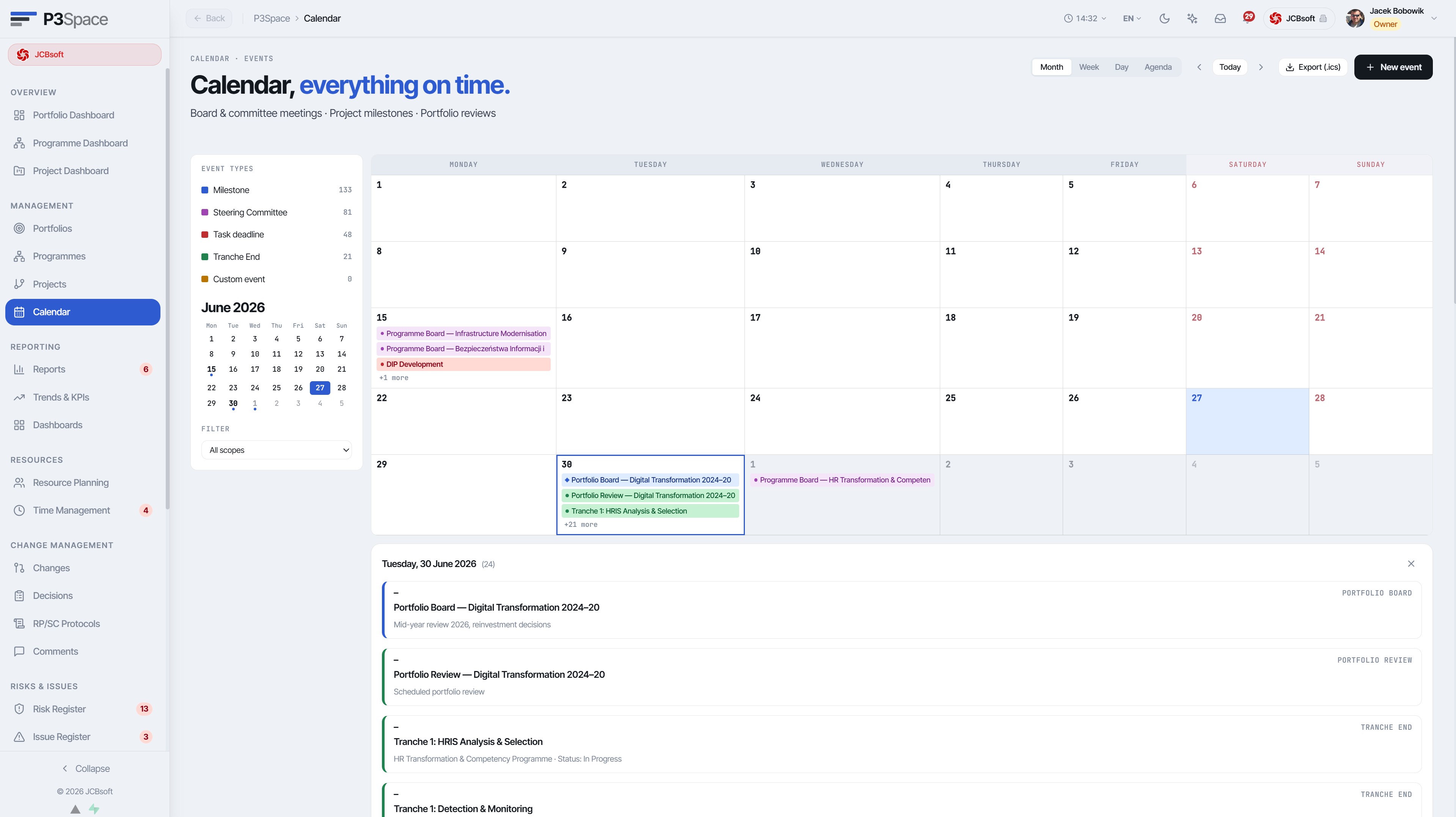The width and height of the screenshot is (1456, 817).
Task: Open Changes under Change Management
Action: click(83, 568)
